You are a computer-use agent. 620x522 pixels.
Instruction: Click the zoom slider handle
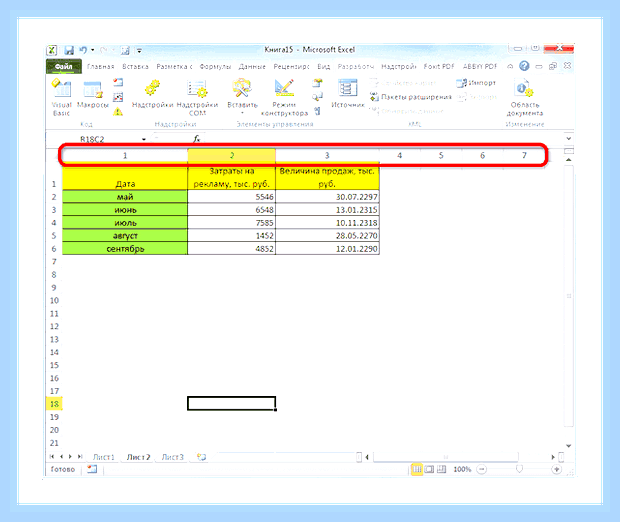point(519,469)
